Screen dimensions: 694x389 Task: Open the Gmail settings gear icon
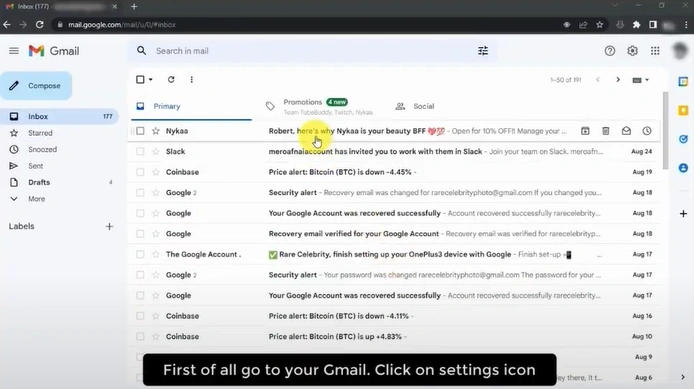[632, 51]
